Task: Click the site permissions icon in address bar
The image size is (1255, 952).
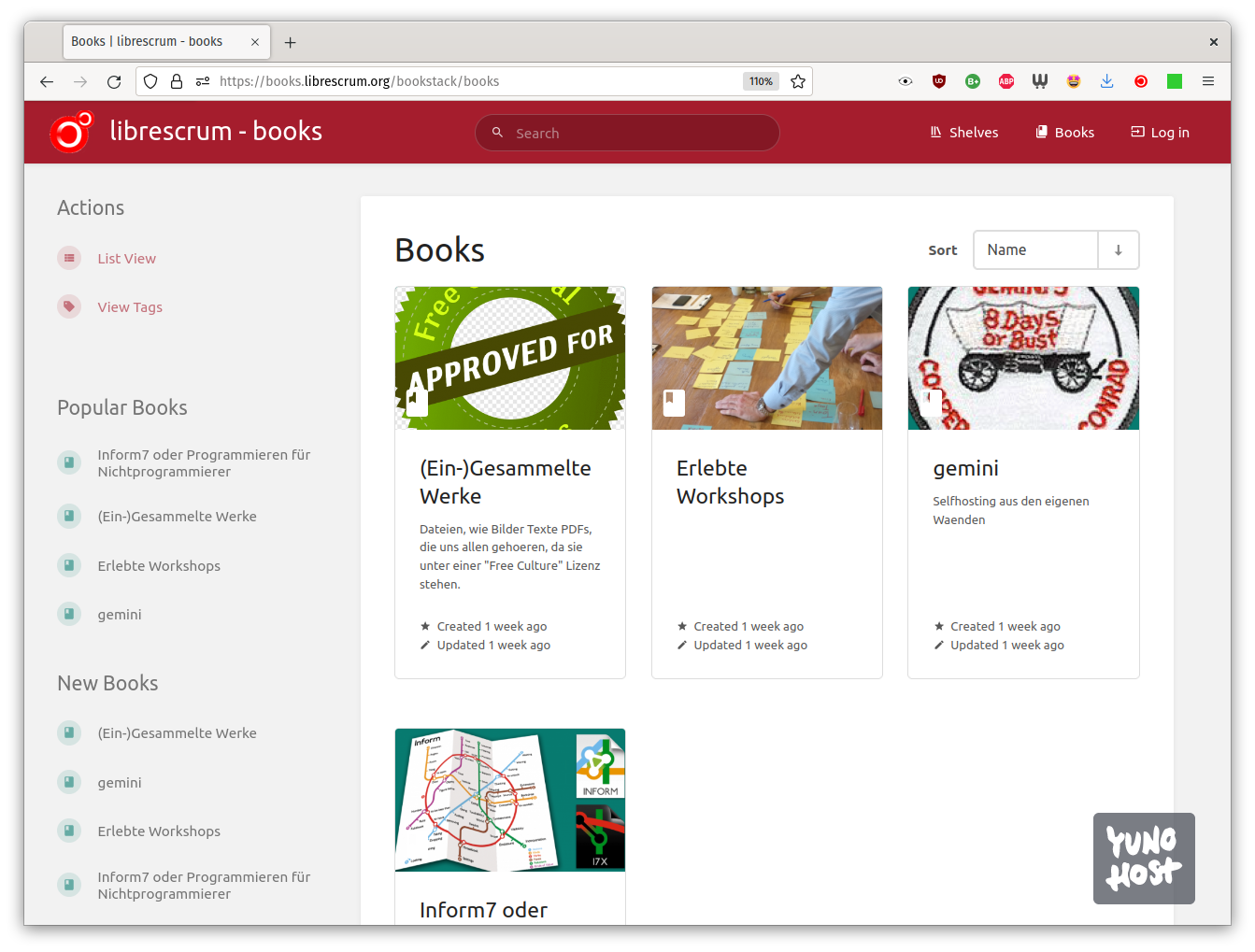Action: 203,81
